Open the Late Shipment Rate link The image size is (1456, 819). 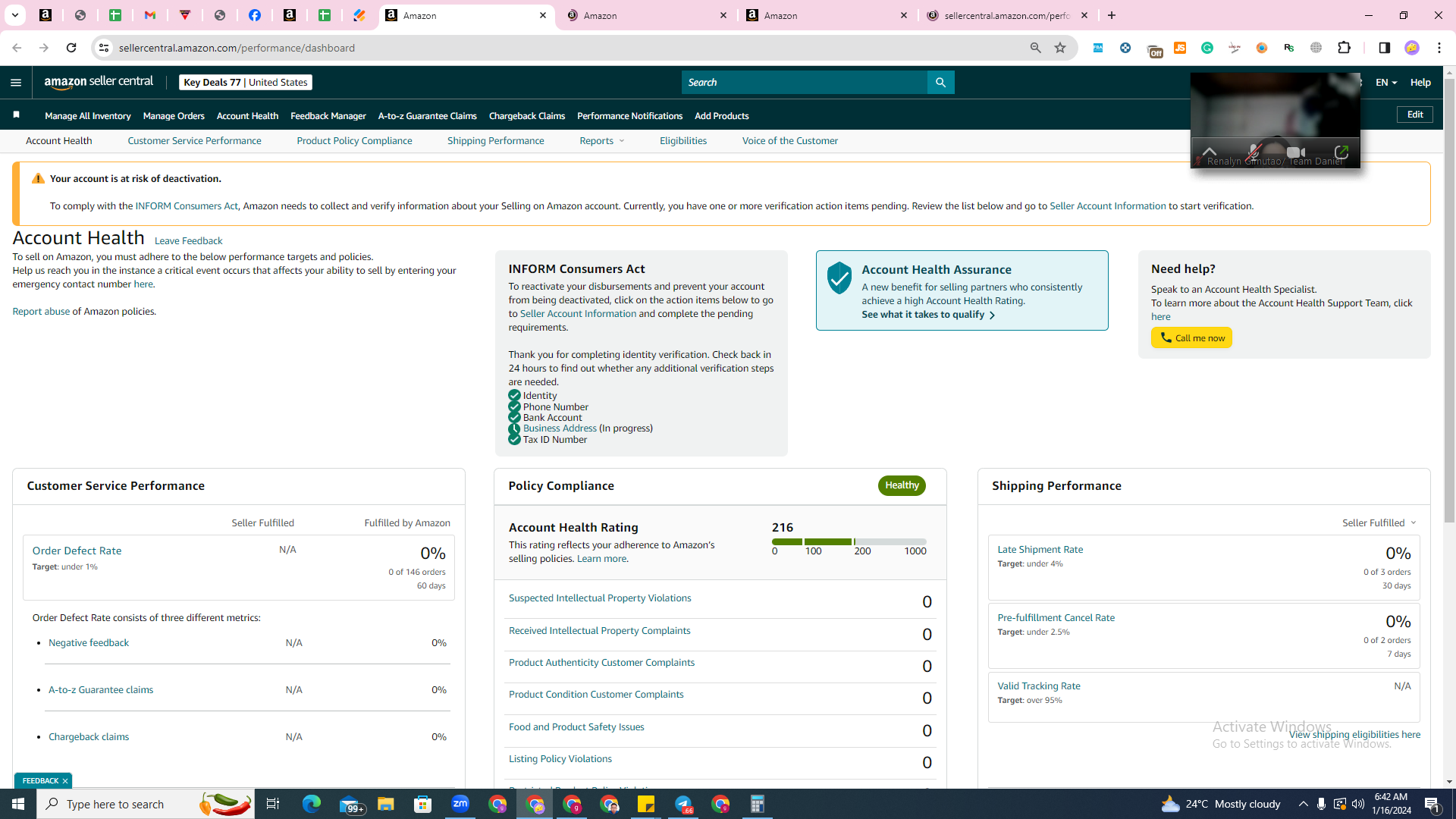(x=1040, y=550)
